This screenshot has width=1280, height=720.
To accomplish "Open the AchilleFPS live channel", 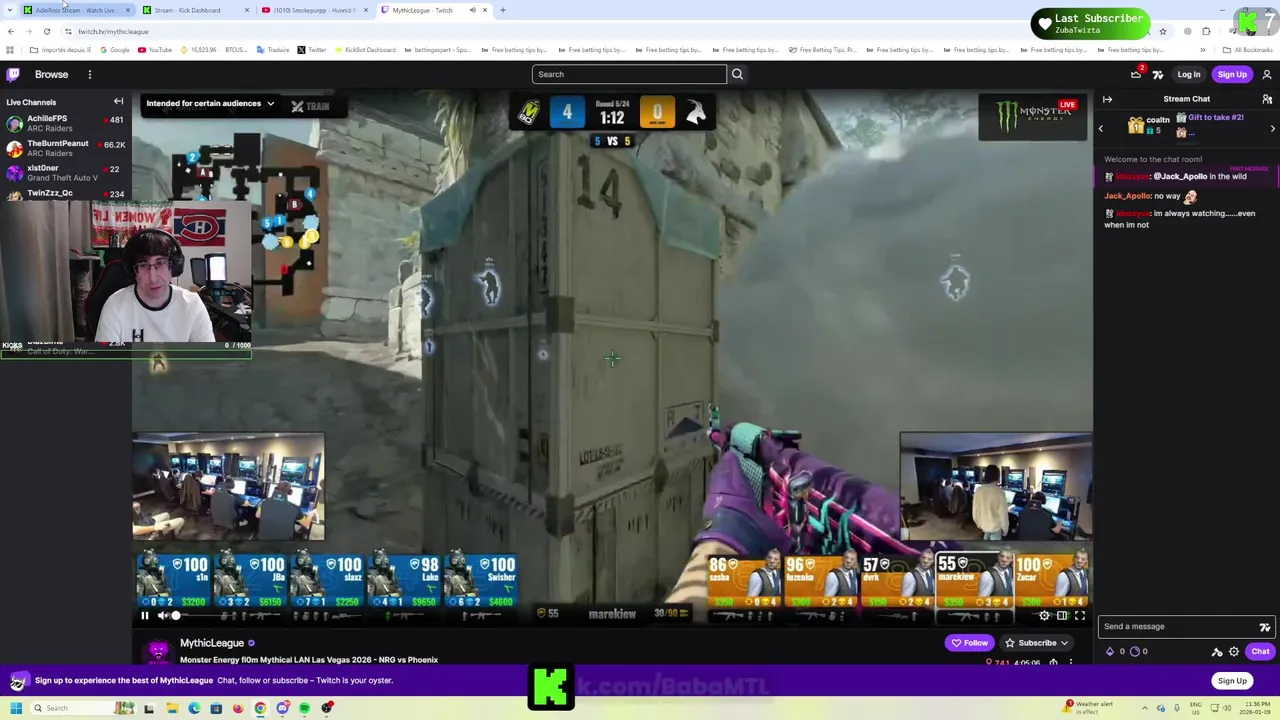I will (x=64, y=123).
